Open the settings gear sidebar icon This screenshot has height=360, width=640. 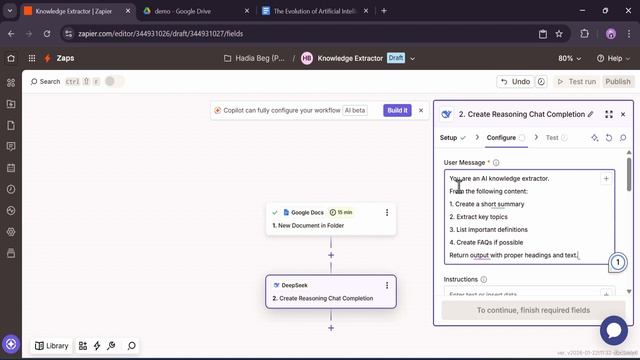(x=11, y=232)
